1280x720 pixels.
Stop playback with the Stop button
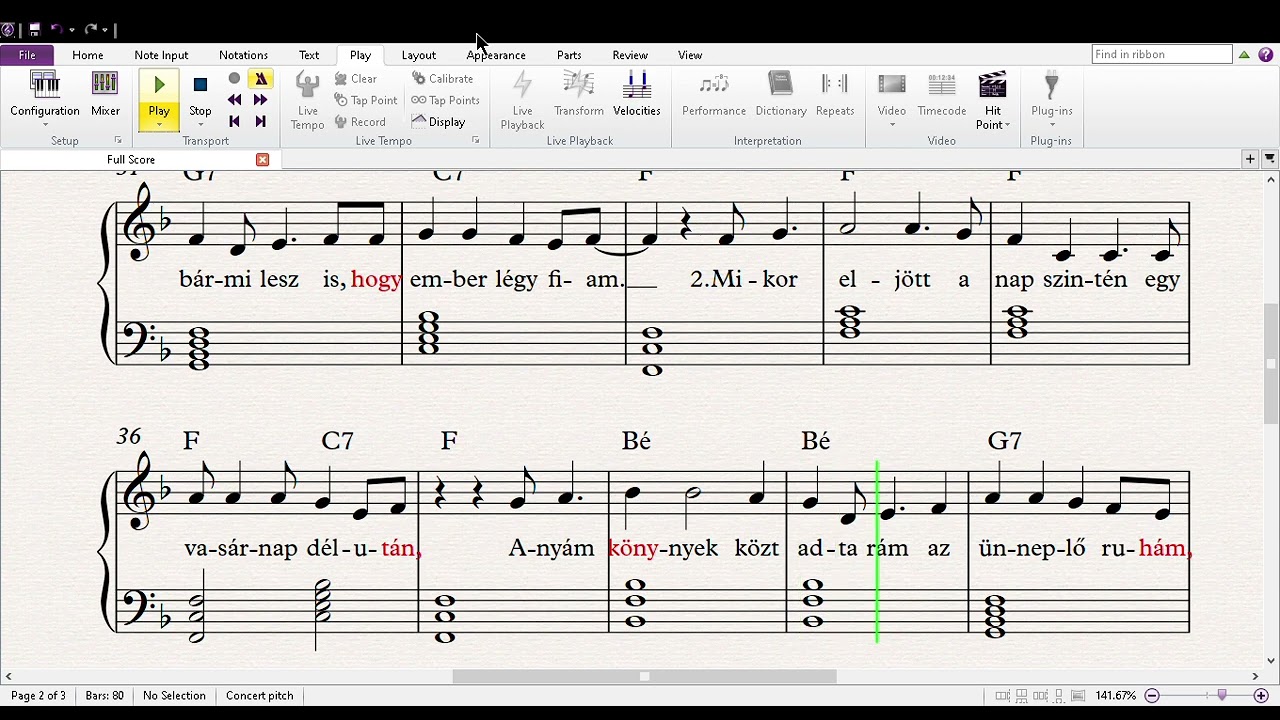(200, 94)
